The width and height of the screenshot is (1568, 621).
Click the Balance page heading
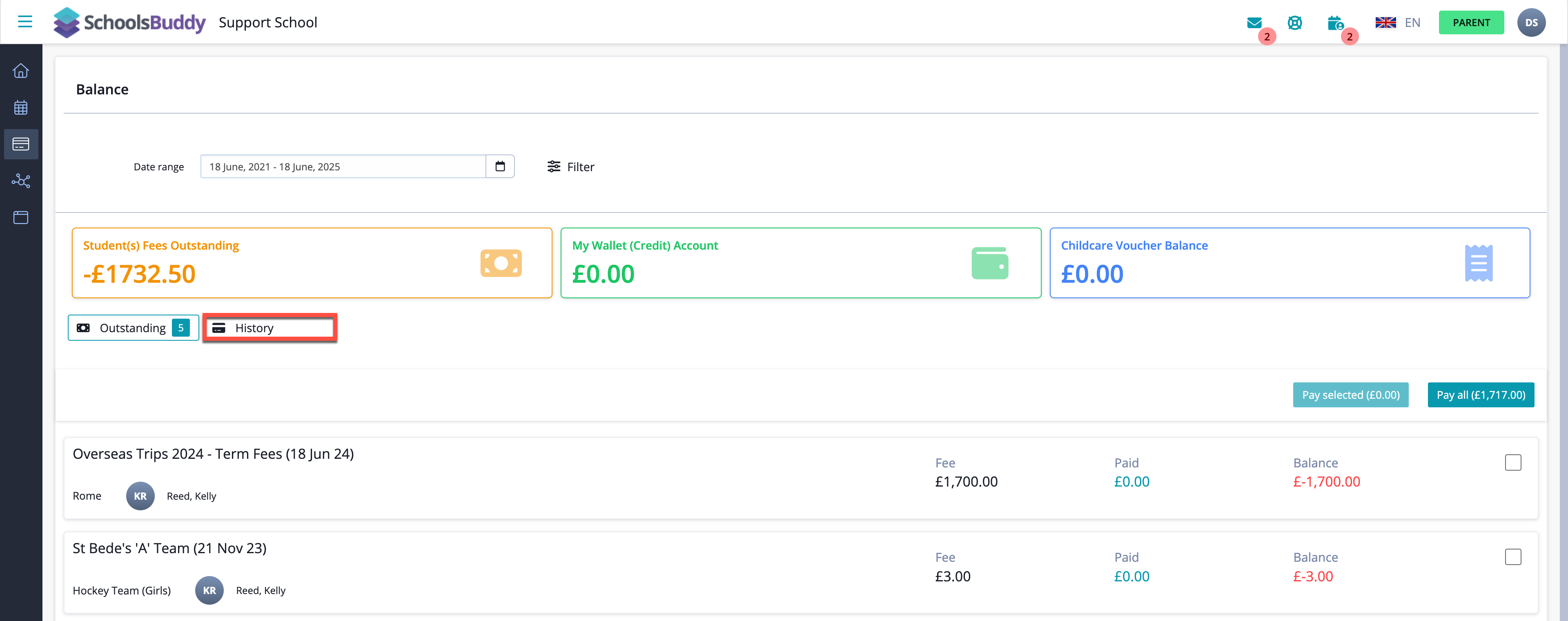click(102, 89)
